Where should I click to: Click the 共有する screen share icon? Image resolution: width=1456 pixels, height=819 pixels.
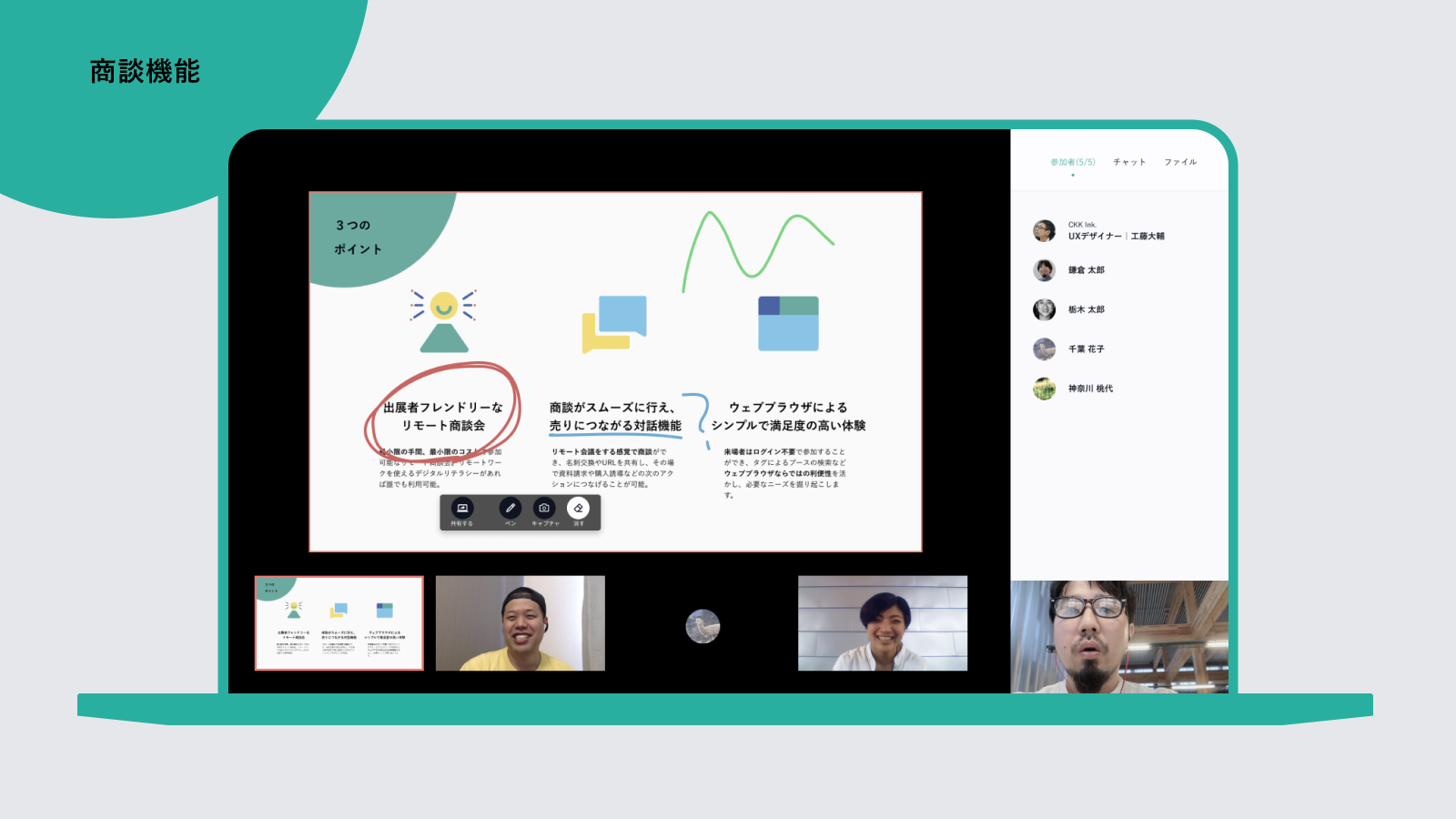coord(462,508)
